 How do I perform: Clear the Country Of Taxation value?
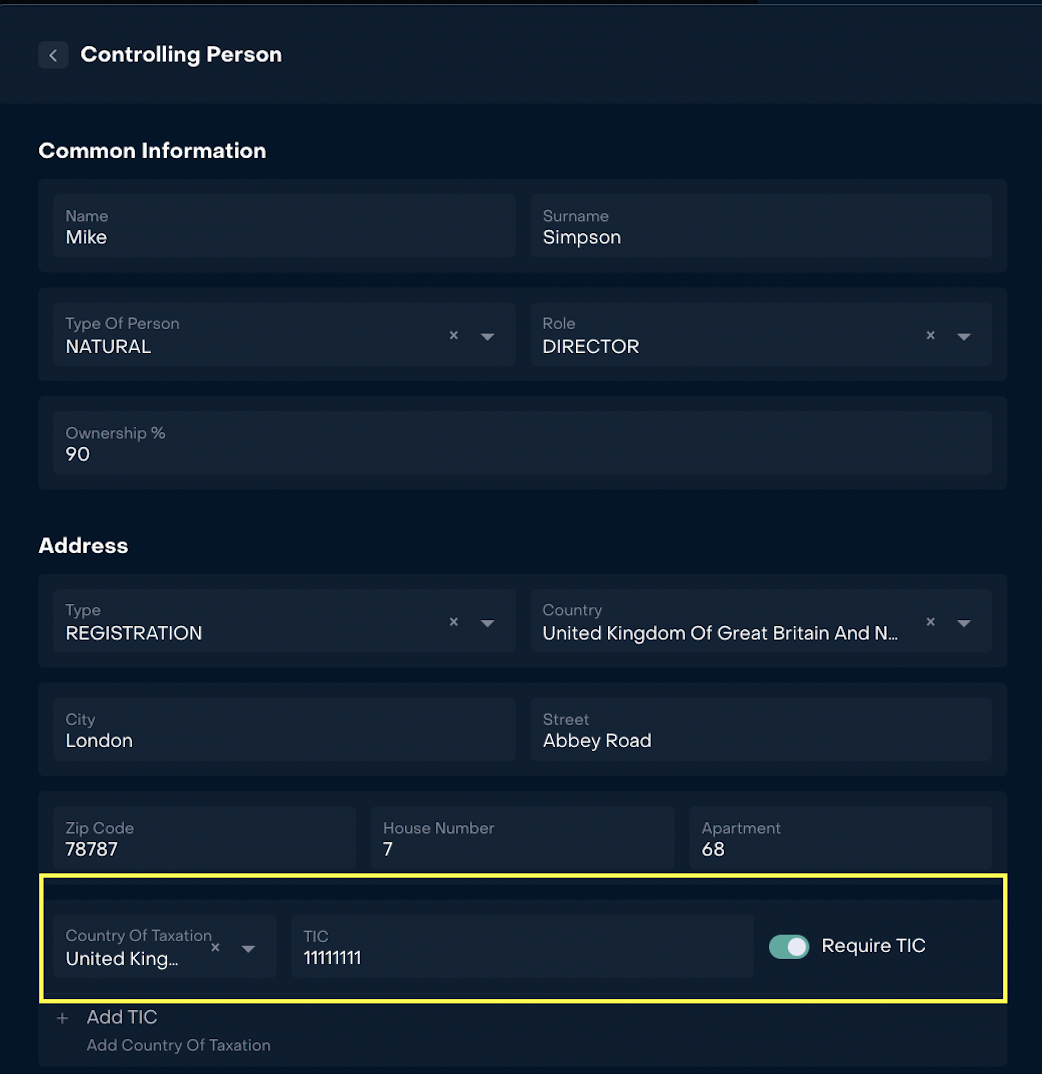tap(215, 947)
